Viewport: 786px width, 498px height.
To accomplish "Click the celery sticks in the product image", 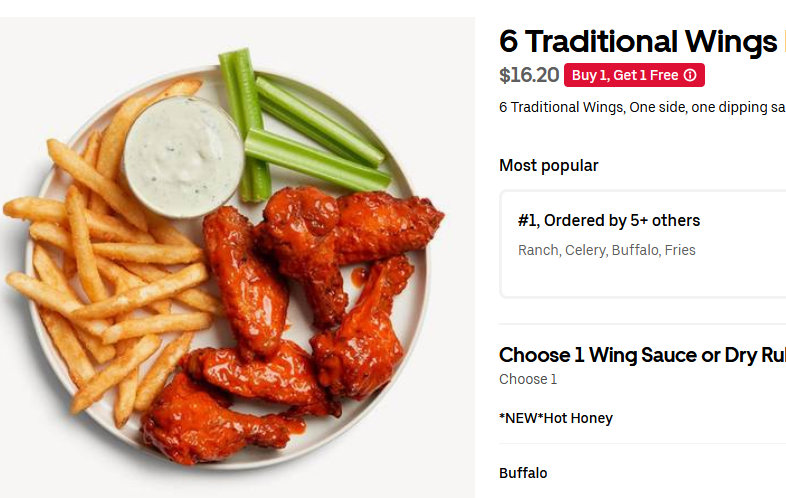I will click(301, 126).
